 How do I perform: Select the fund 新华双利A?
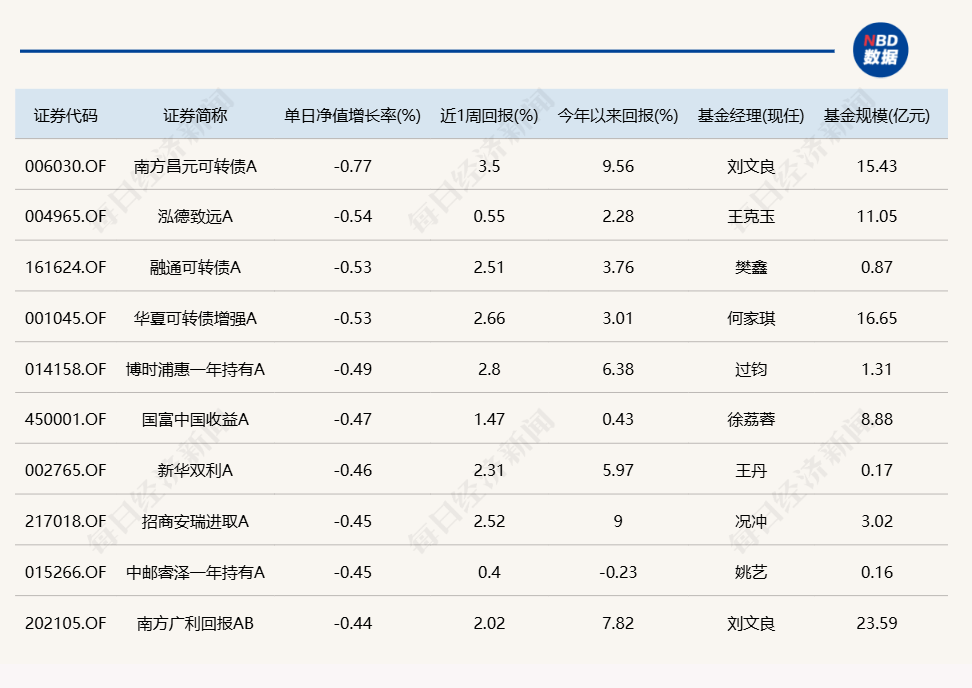click(195, 471)
